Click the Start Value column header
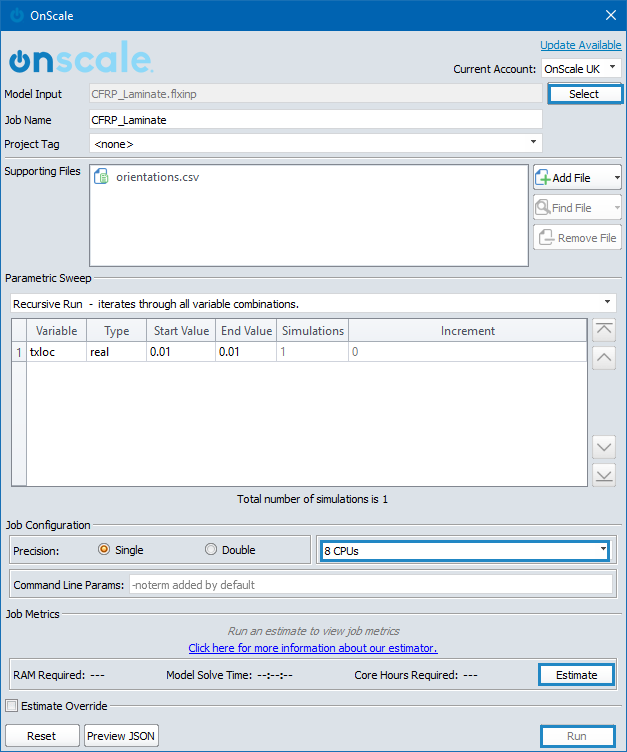 [x=181, y=330]
